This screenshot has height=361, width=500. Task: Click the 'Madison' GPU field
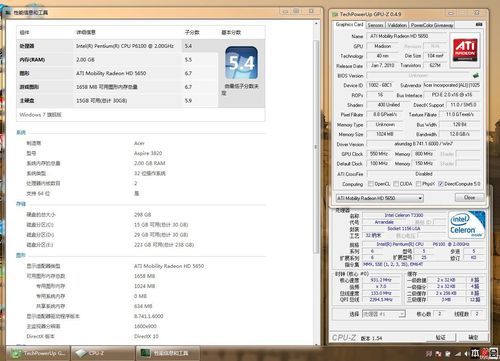[x=382, y=46]
